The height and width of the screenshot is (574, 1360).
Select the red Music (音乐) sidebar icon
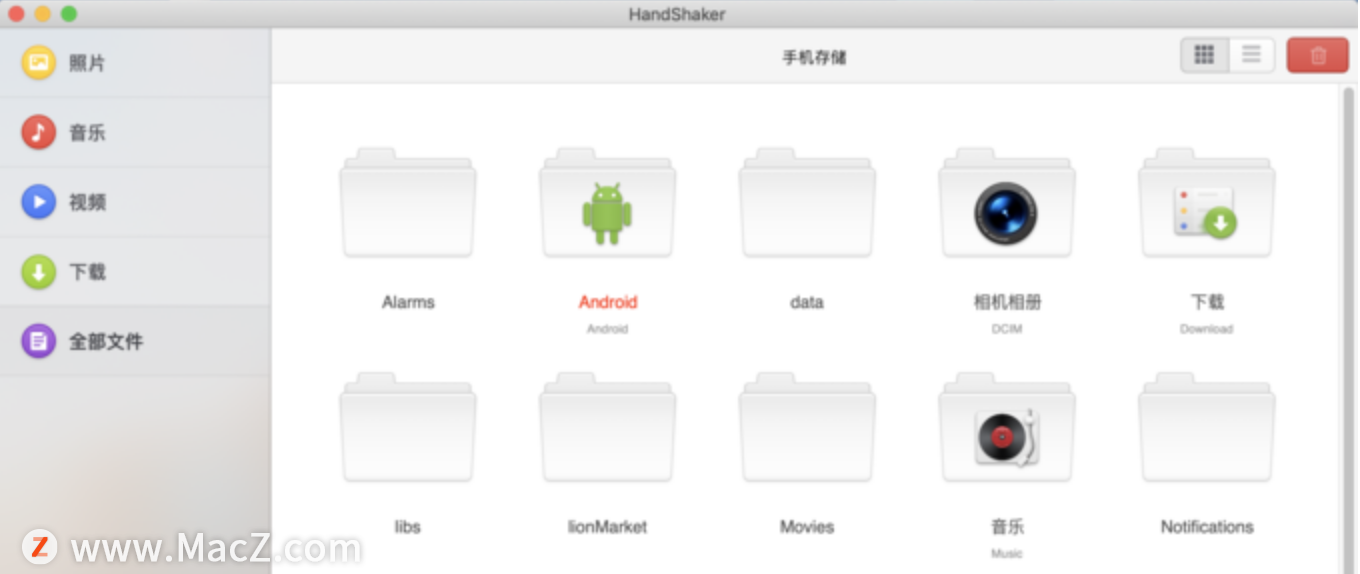(39, 132)
